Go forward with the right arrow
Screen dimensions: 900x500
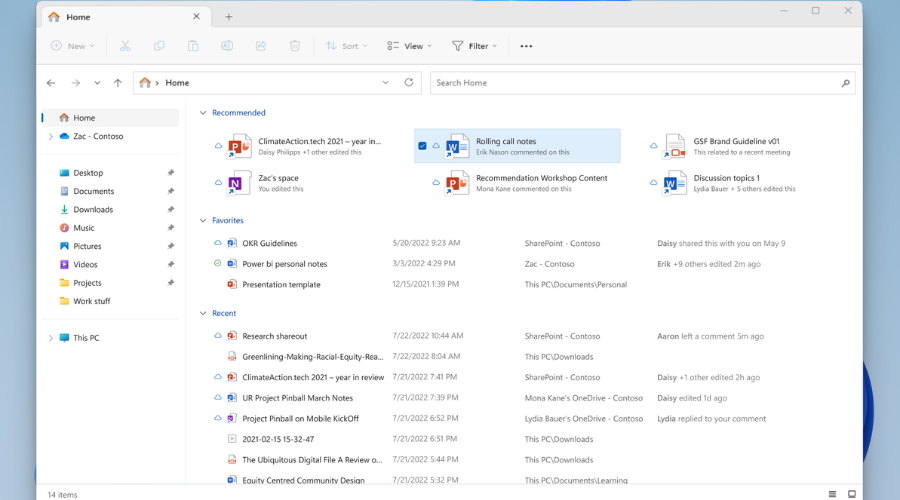(x=75, y=83)
